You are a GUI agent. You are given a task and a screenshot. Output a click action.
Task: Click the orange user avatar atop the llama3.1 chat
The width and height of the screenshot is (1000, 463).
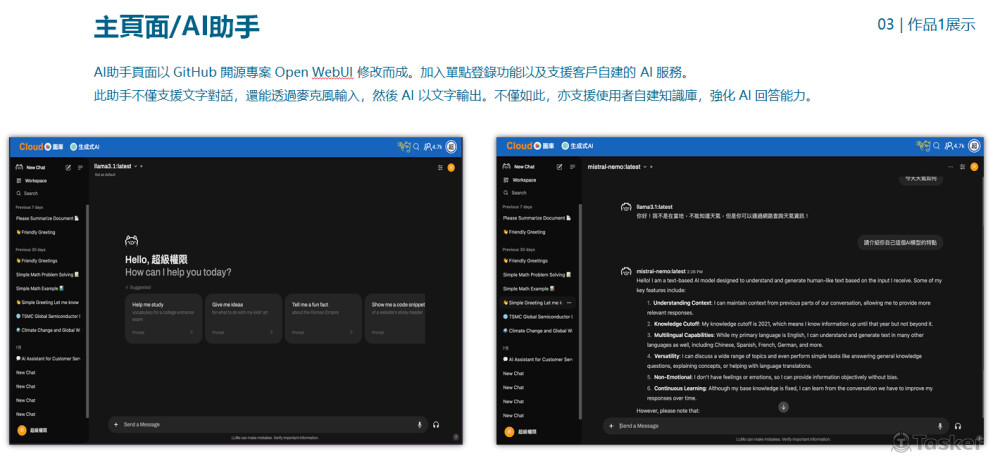[x=451, y=167]
